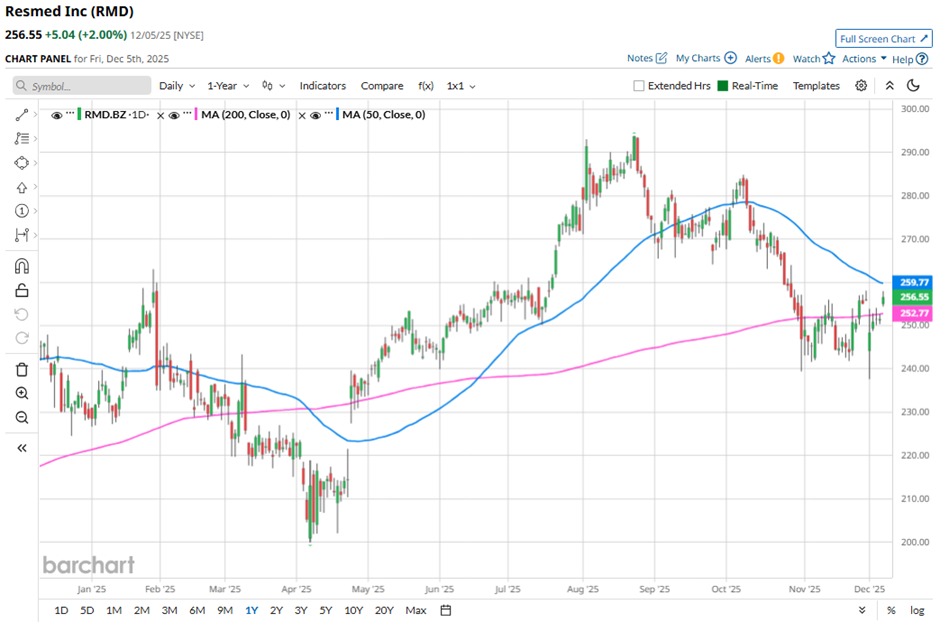Delete drawings with trash icon
Viewport: 940px width, 623px height.
coord(22,369)
